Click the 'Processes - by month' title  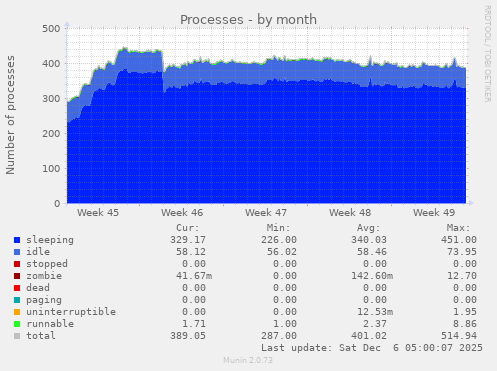[x=248, y=20]
